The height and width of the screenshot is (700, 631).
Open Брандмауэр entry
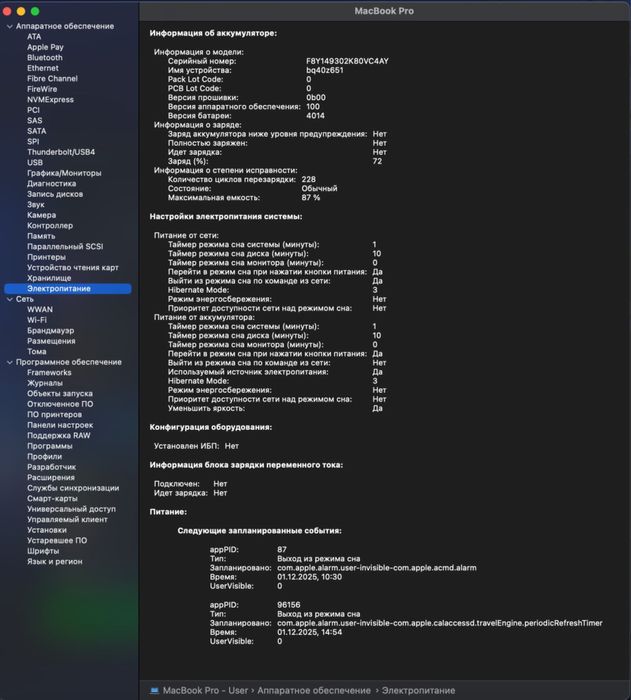coord(50,331)
